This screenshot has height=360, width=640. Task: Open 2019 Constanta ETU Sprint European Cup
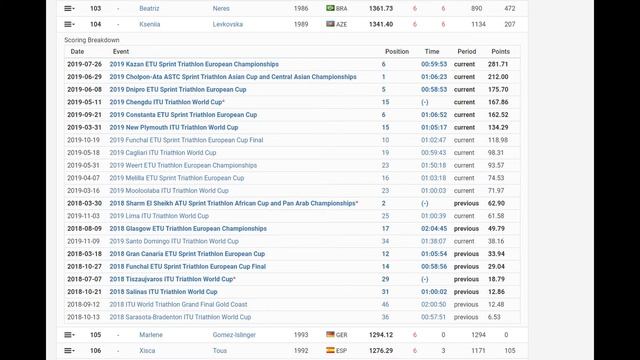pos(183,115)
